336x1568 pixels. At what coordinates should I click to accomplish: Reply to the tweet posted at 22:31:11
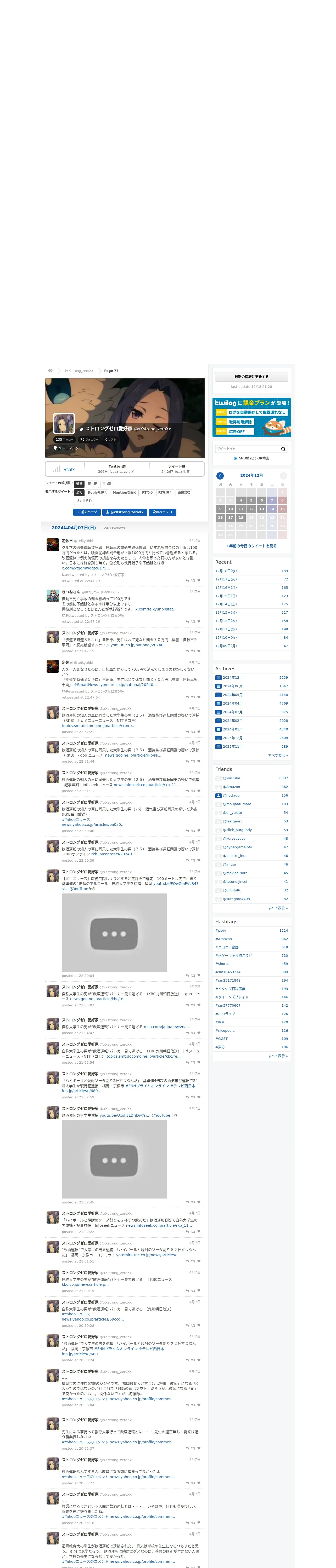pos(187,791)
